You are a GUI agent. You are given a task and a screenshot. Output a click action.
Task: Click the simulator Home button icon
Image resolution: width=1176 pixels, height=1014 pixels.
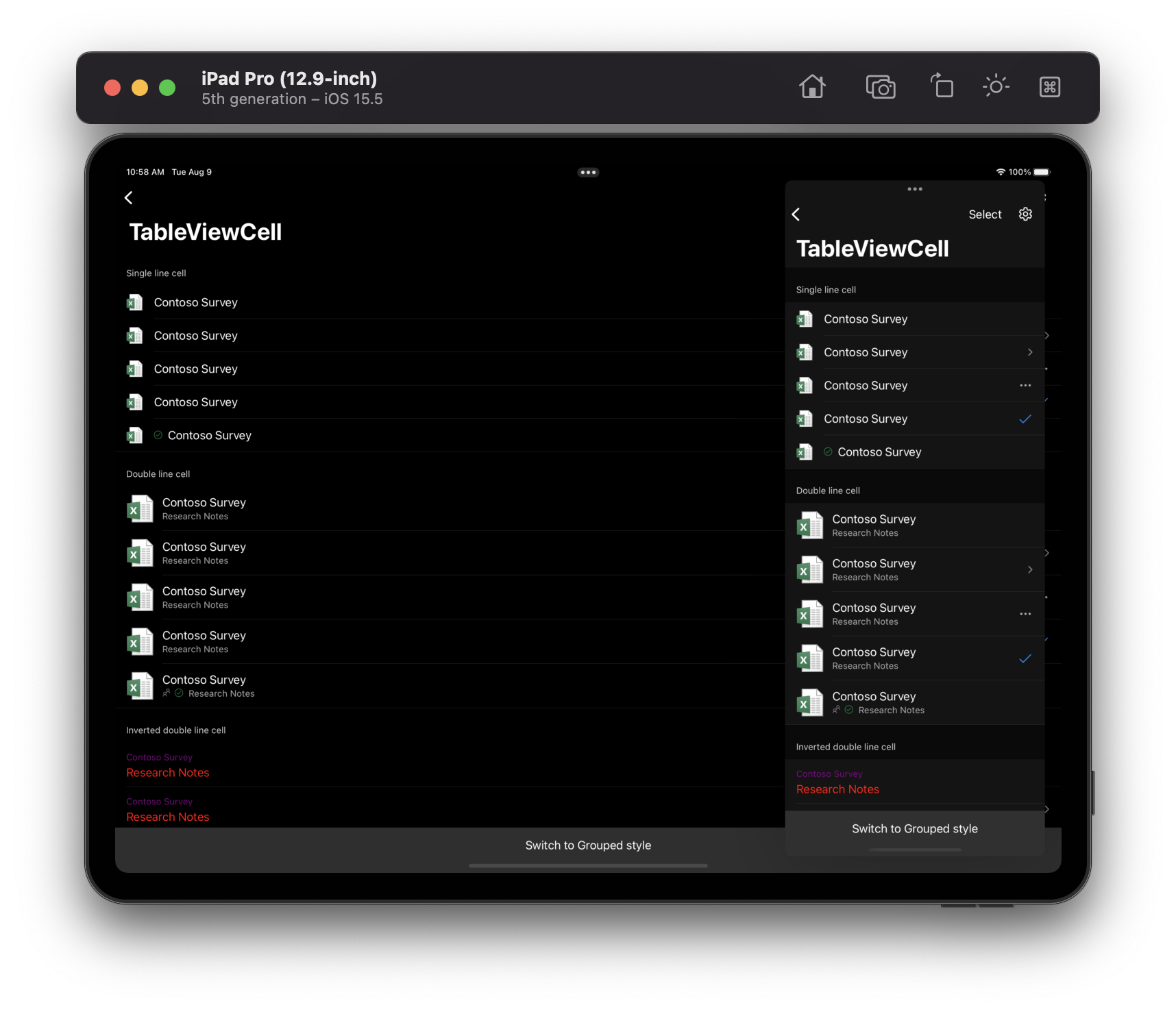812,87
